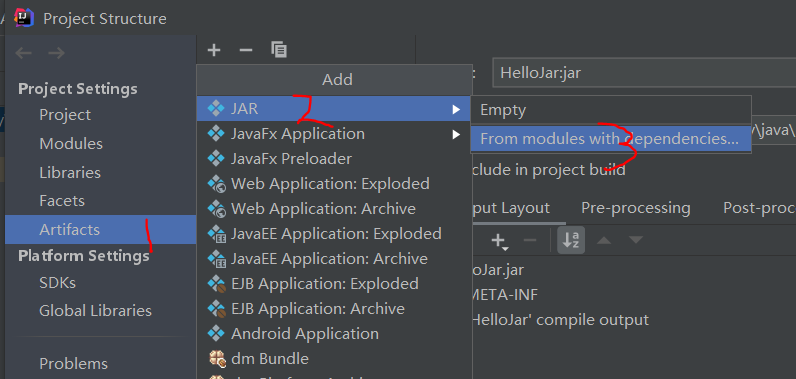The image size is (796, 379).
Task: Click the IntelliJ IDEA logo in the title bar
Action: 24,18
